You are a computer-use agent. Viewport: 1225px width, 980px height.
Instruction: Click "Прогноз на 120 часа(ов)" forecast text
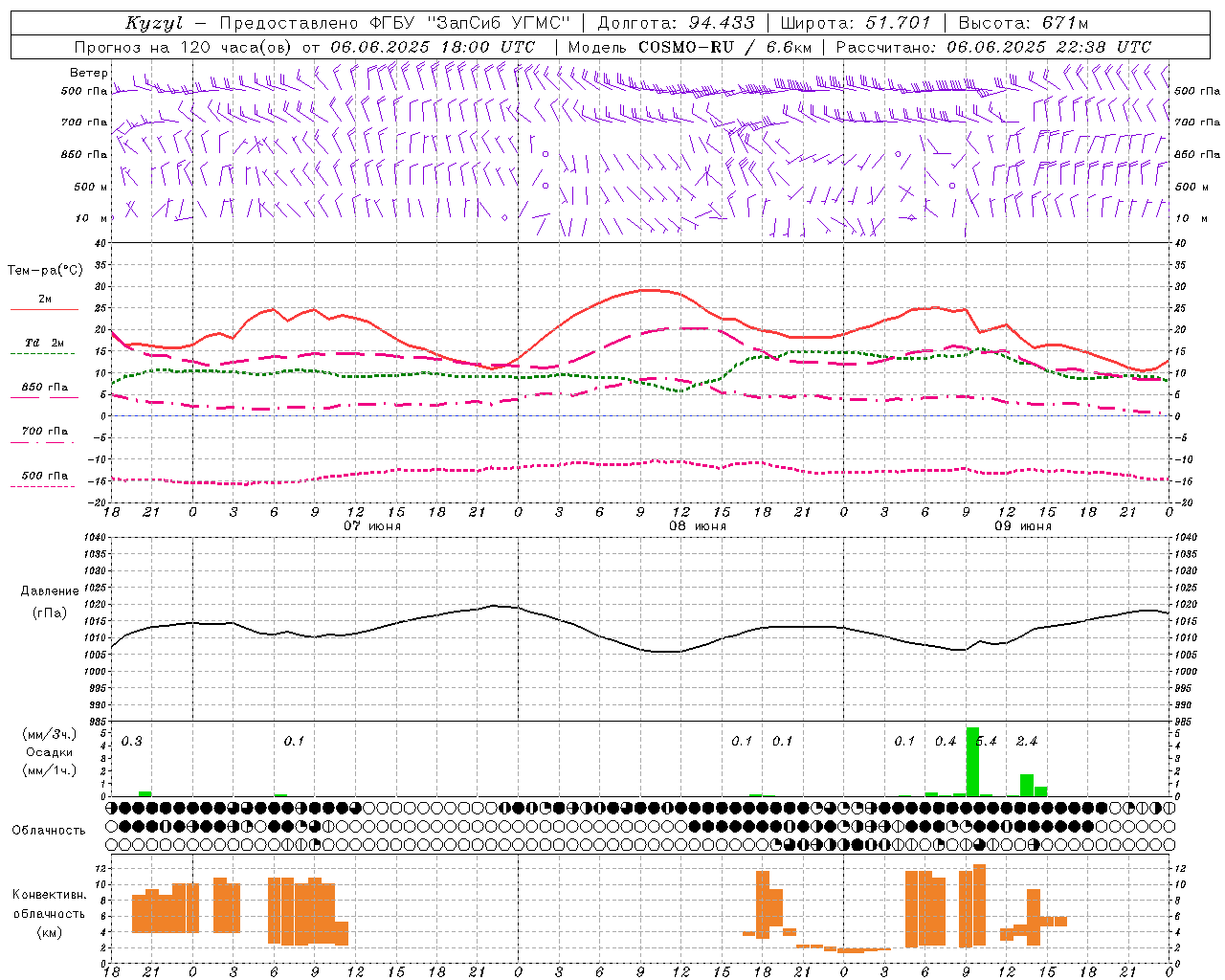183,47
